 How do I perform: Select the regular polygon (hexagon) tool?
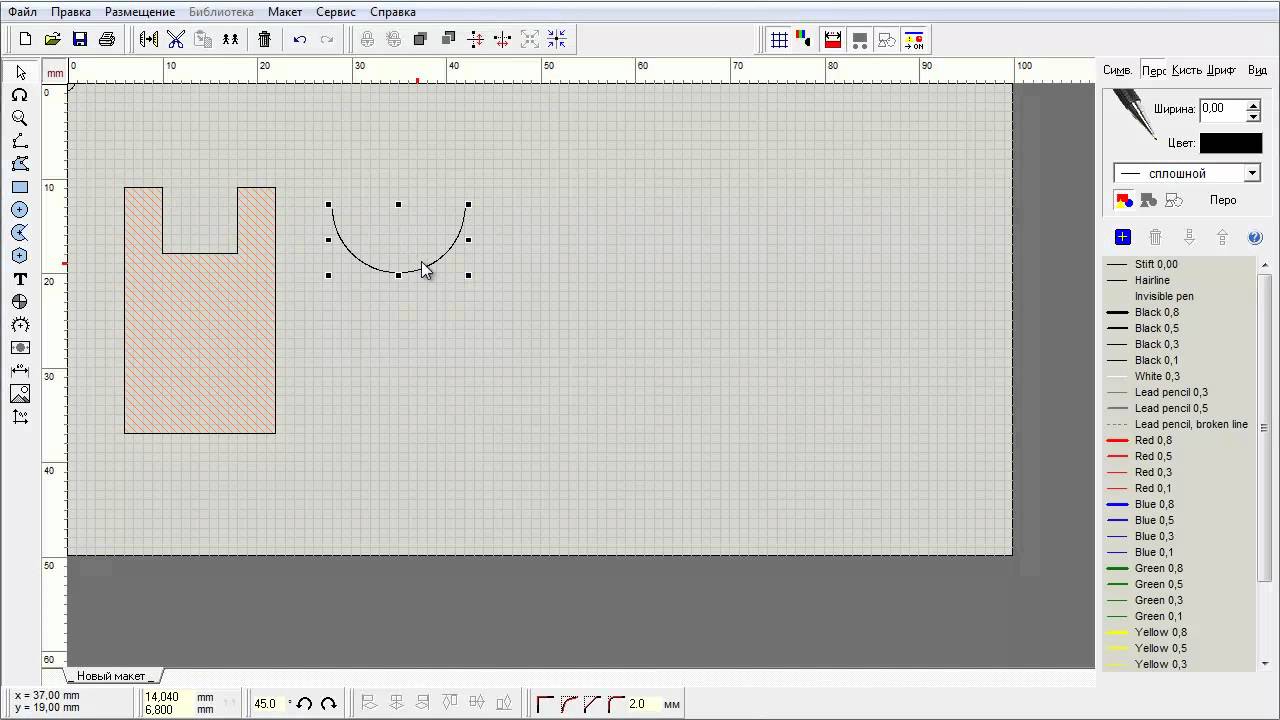tap(20, 256)
